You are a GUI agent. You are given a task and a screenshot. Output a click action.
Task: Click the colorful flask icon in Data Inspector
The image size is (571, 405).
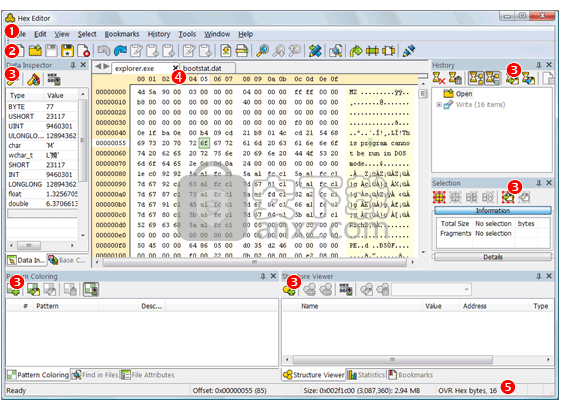34,79
